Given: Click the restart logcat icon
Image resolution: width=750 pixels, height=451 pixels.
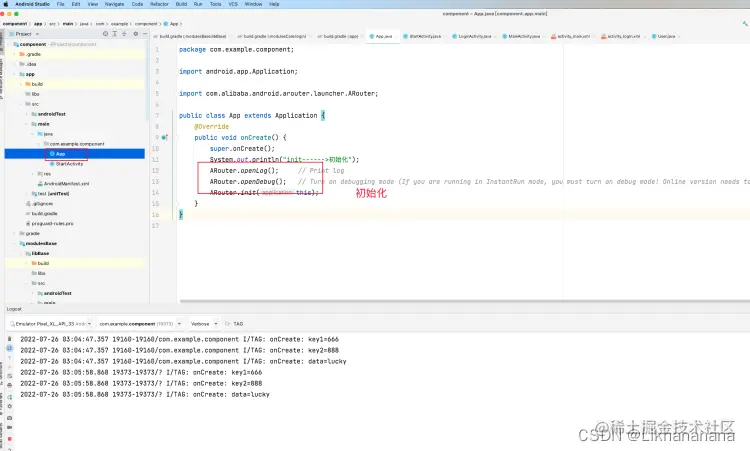Looking at the screenshot, I should coord(10,396).
